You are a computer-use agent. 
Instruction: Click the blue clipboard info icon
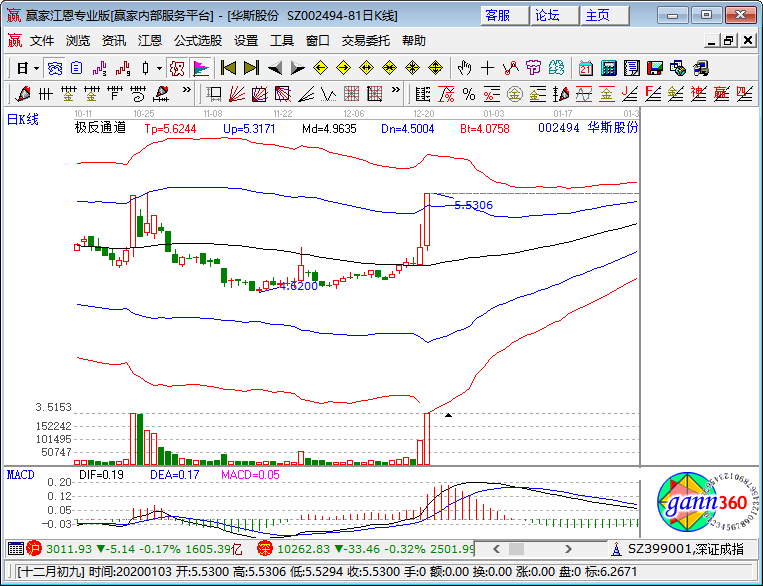click(76, 68)
